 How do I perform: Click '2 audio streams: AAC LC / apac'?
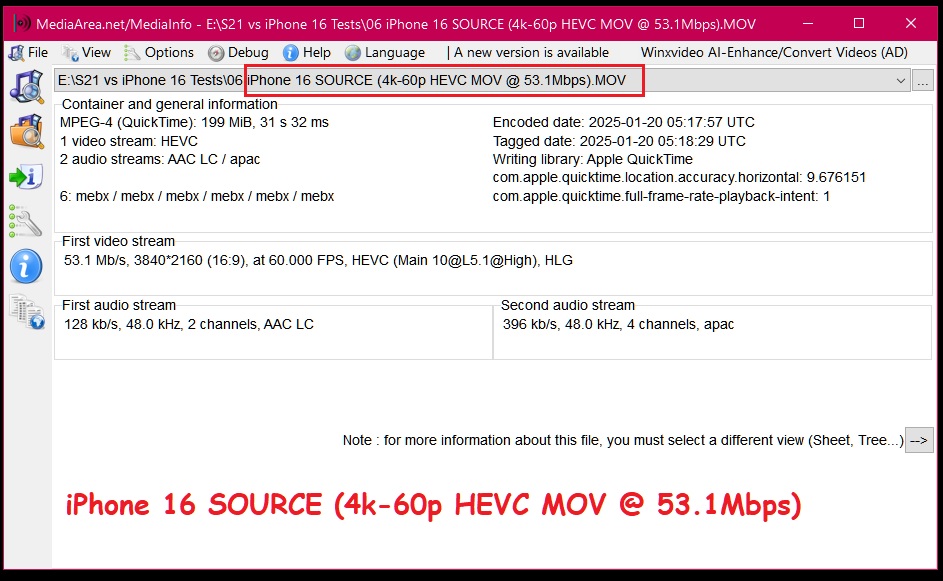point(160,159)
